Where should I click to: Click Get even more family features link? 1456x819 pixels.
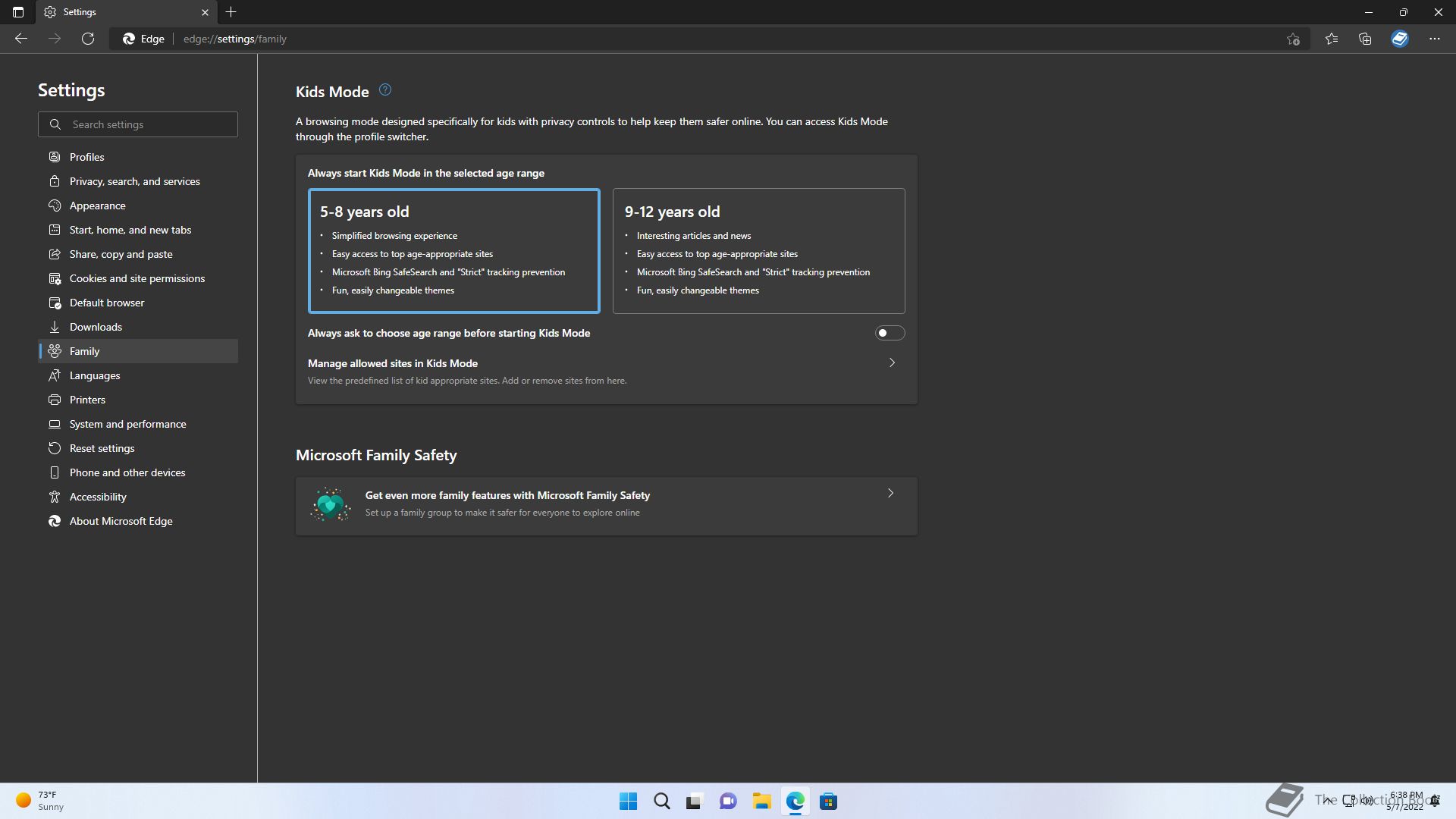[507, 495]
